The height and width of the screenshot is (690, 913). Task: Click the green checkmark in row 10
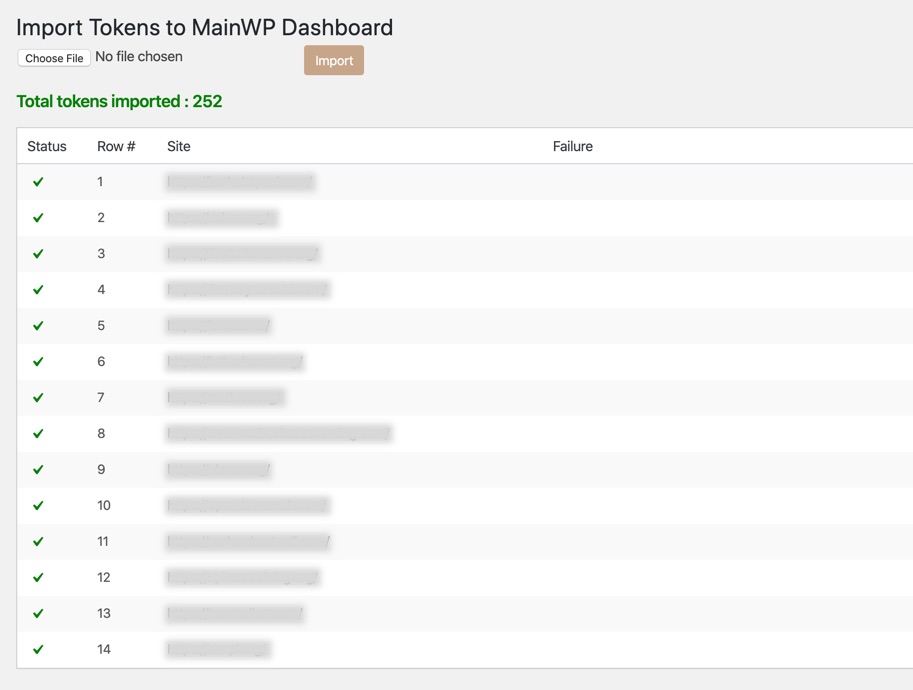click(x=38, y=505)
